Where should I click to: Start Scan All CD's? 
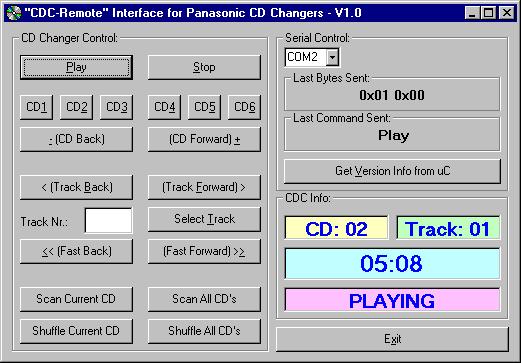click(204, 299)
